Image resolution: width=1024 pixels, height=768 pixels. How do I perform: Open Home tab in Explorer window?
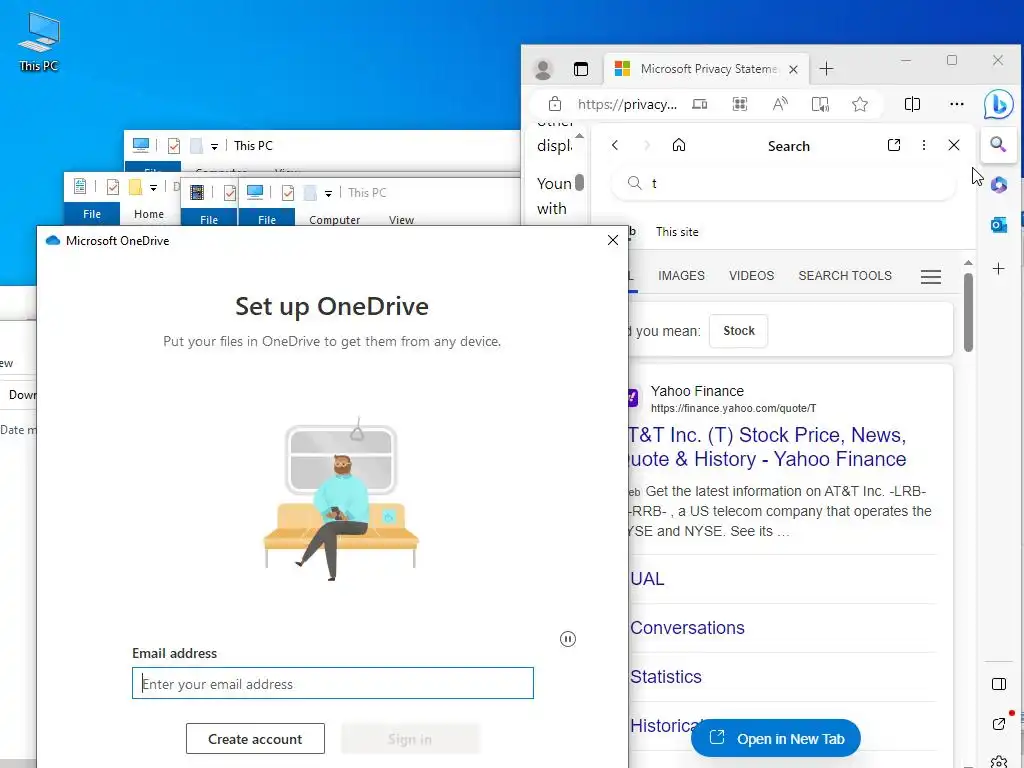tap(149, 214)
